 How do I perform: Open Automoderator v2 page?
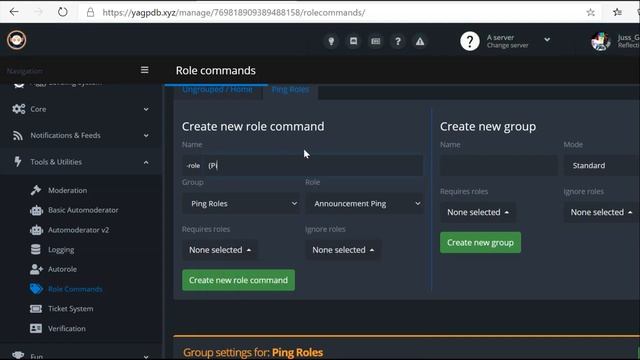click(x=78, y=230)
